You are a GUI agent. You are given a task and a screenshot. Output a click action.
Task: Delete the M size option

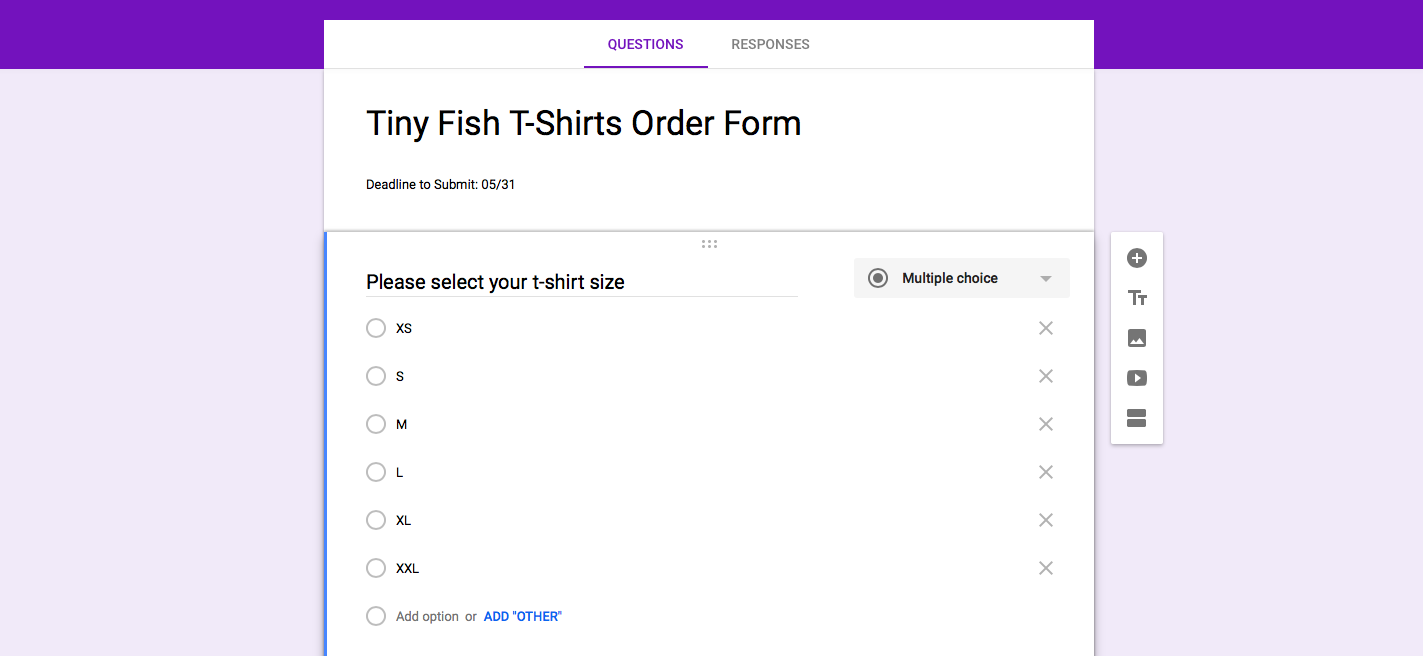[1046, 424]
